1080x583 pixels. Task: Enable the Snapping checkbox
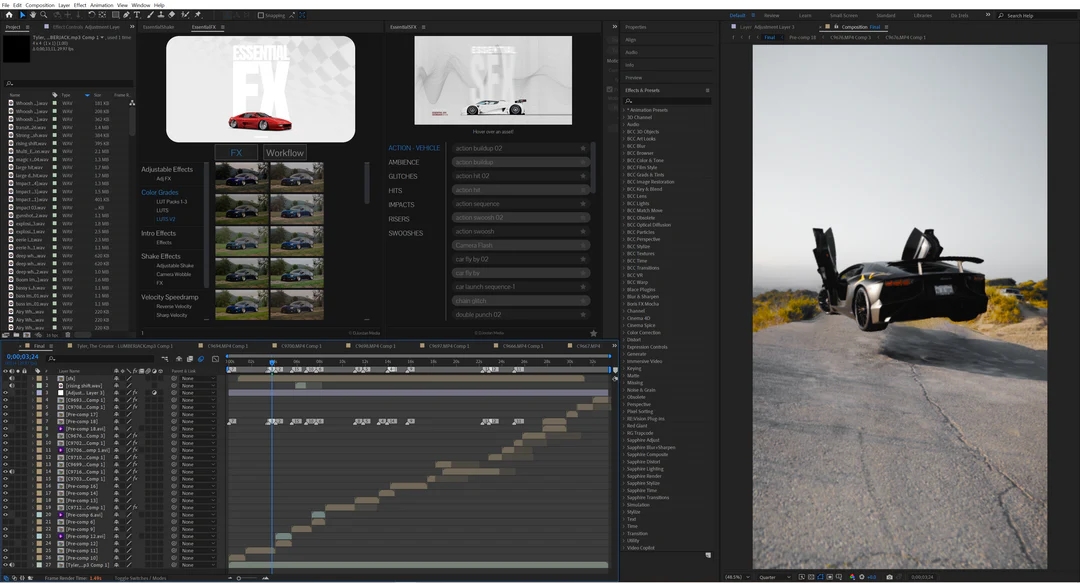(x=261, y=15)
